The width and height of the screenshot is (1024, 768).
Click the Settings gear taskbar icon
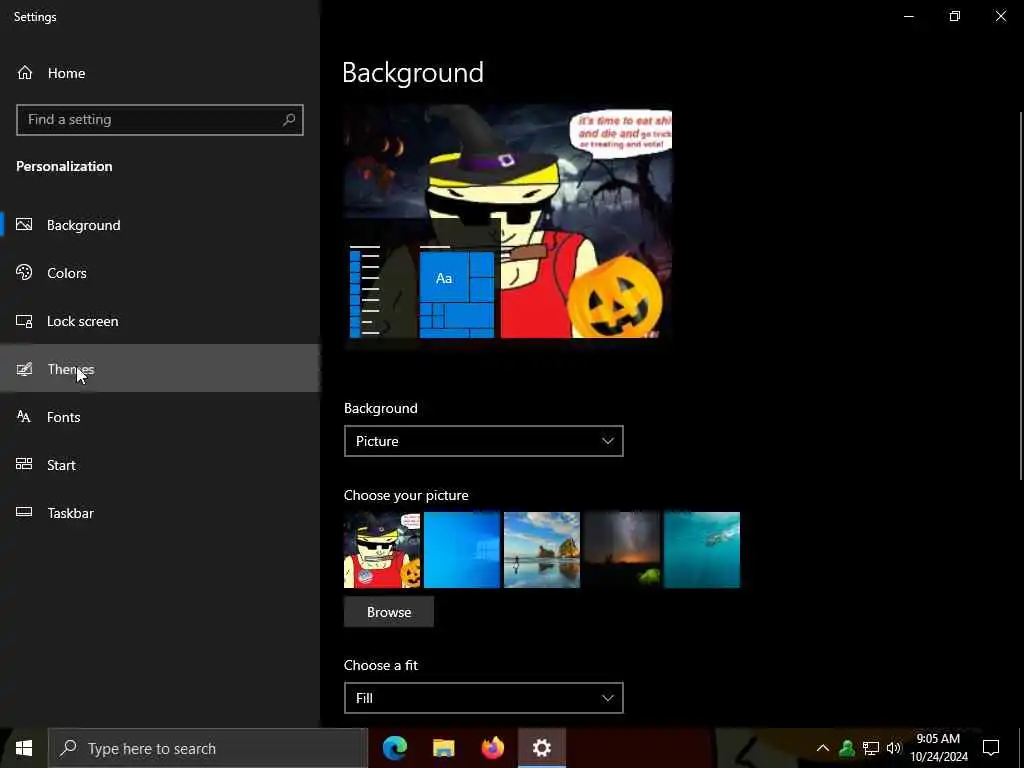click(x=541, y=748)
